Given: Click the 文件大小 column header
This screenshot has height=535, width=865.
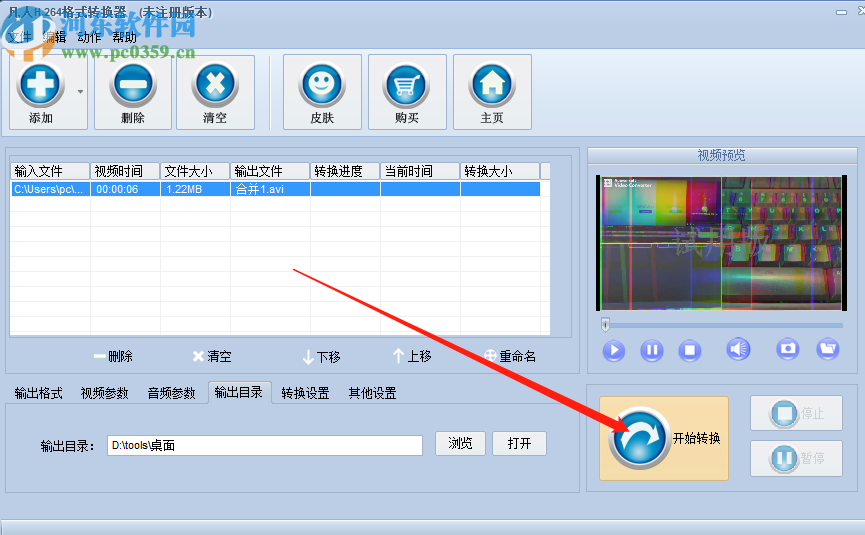Looking at the screenshot, I should click(195, 171).
